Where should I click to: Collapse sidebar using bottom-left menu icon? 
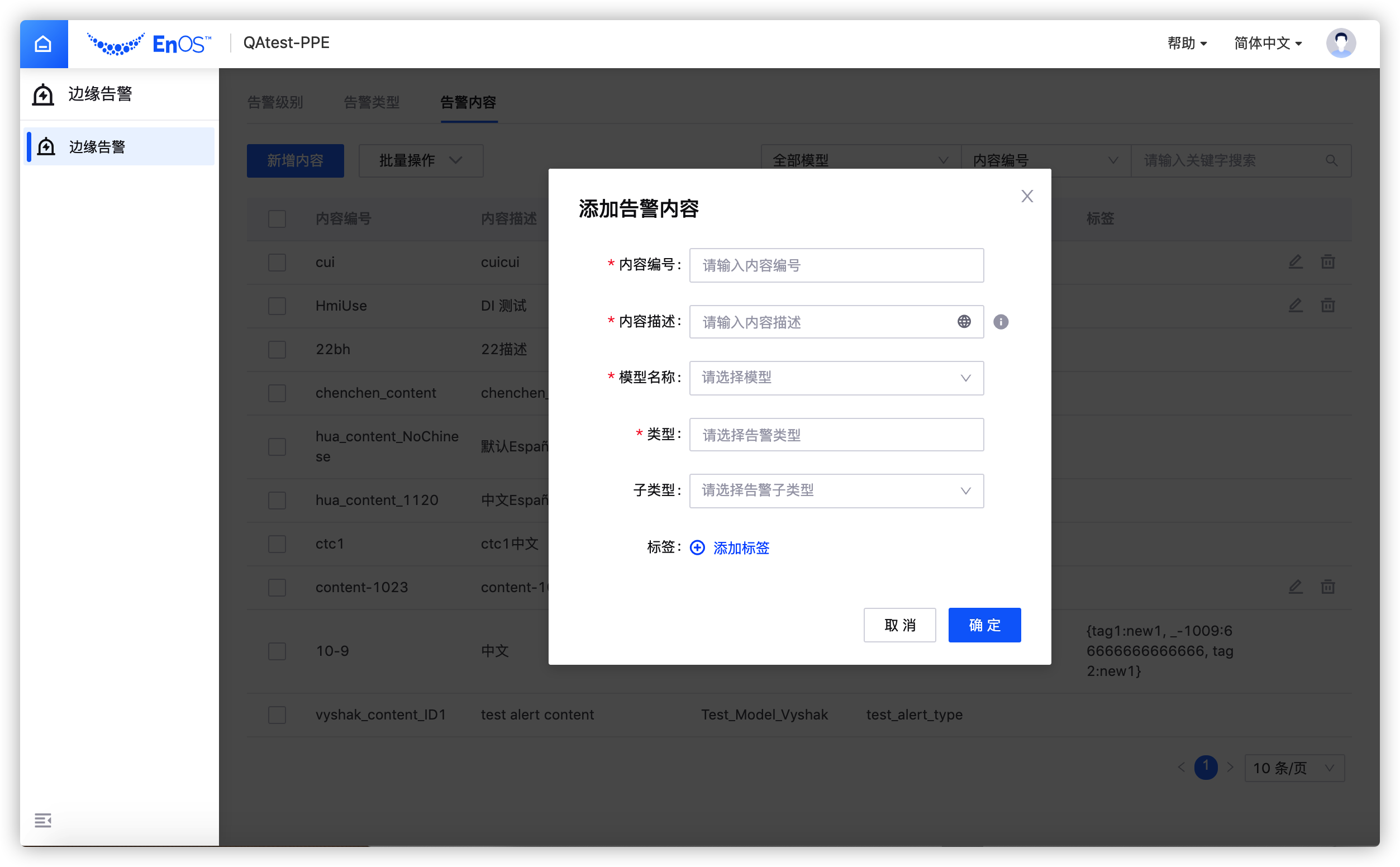point(43,821)
